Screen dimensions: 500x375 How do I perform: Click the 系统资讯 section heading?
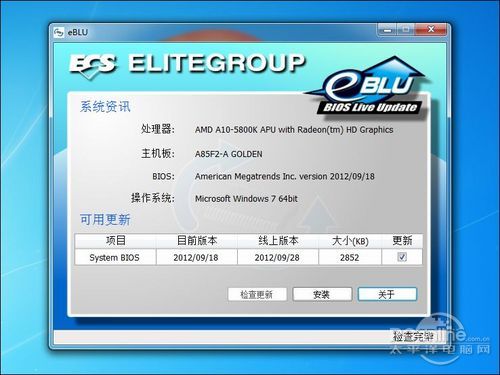pyautogui.click(x=105, y=107)
